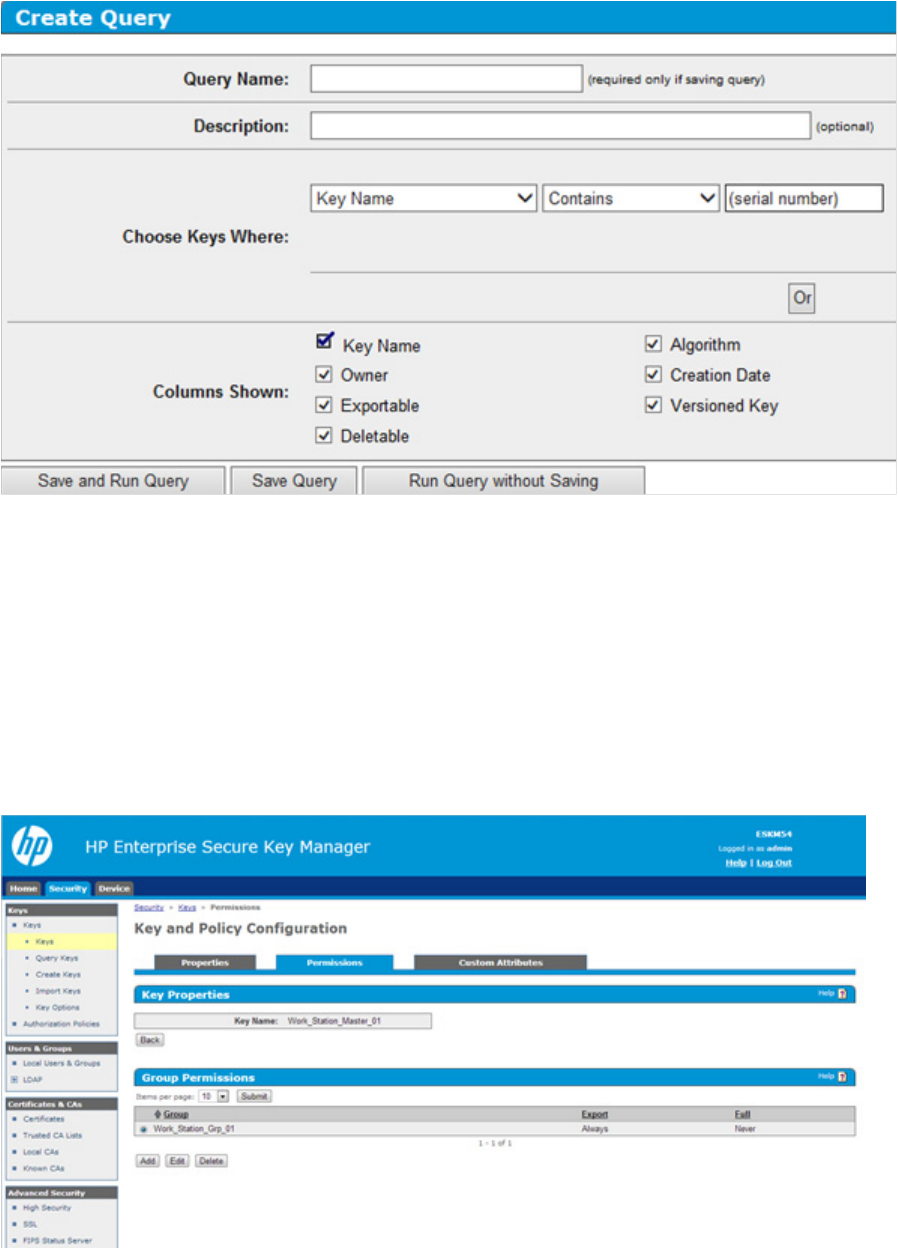This screenshot has width=898, height=1249.
Task: Uncheck the Algorithm column checkbox
Action: 653,344
